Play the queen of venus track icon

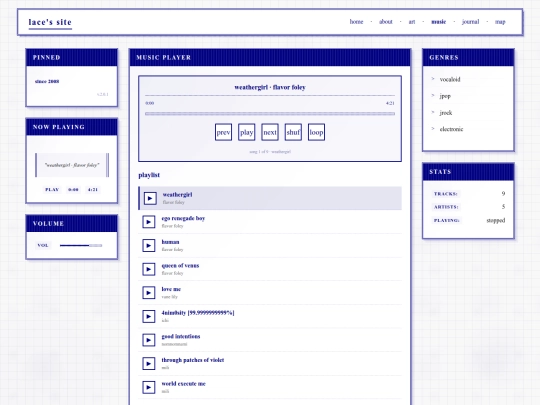point(149,269)
